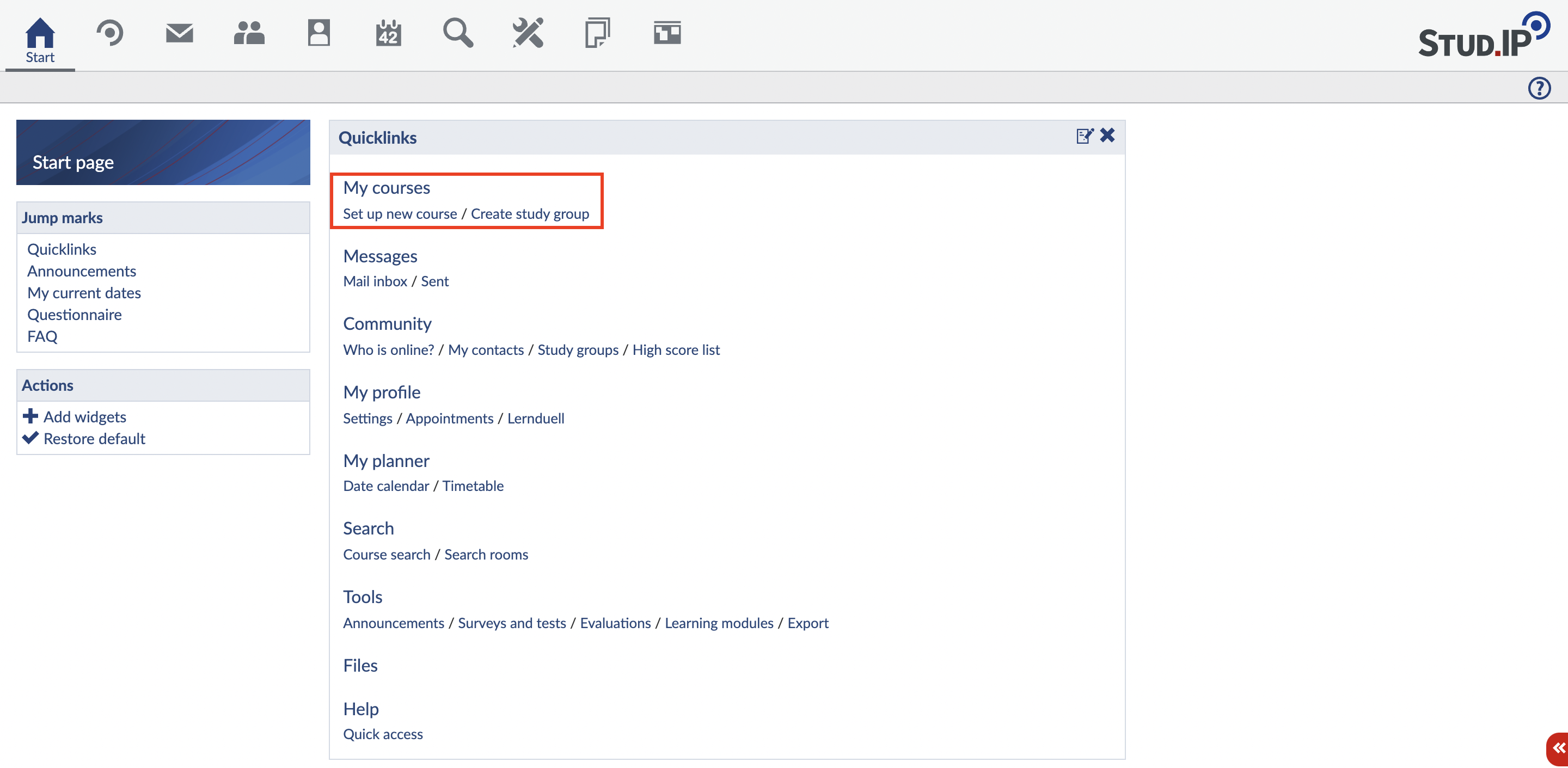Screen dimensions: 1568x768
Task: Jump to Announcements in Jump marks
Action: pos(82,271)
